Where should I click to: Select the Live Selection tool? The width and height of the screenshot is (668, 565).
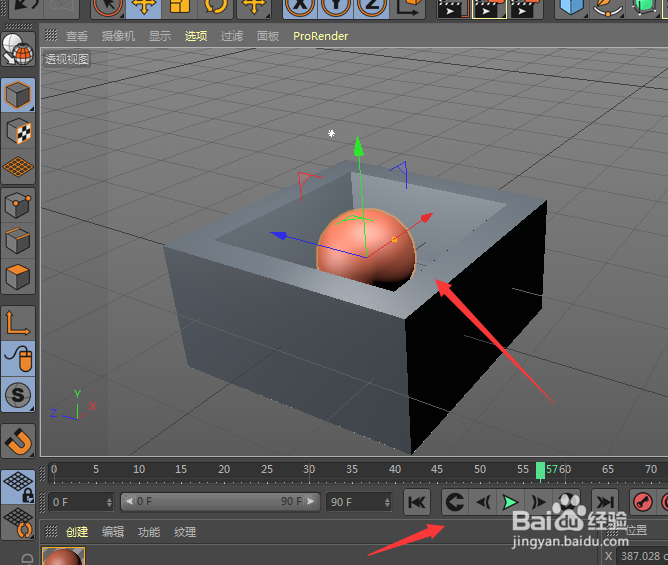coord(107,8)
